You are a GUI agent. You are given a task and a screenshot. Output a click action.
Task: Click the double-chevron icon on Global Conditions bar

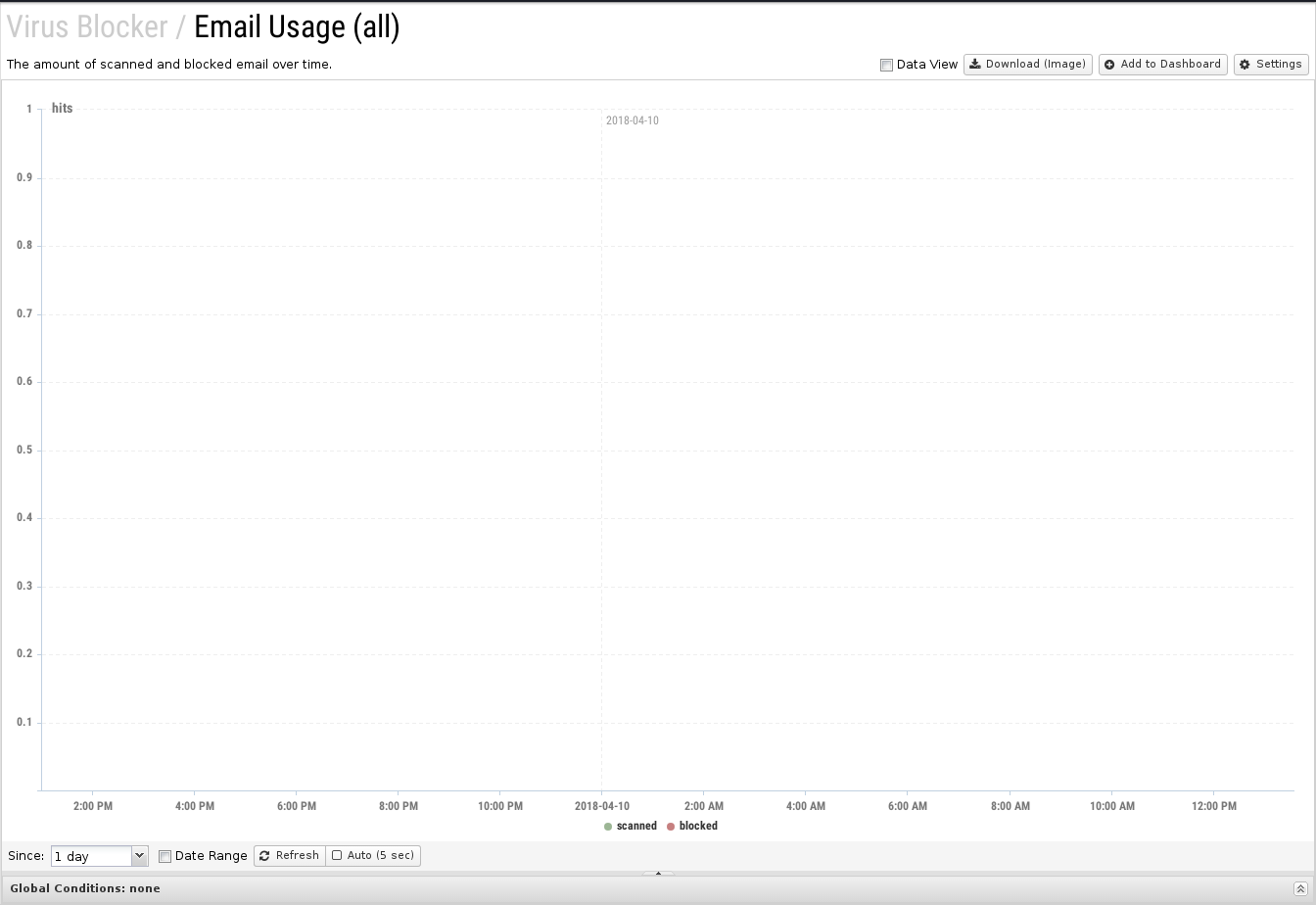(x=1300, y=889)
